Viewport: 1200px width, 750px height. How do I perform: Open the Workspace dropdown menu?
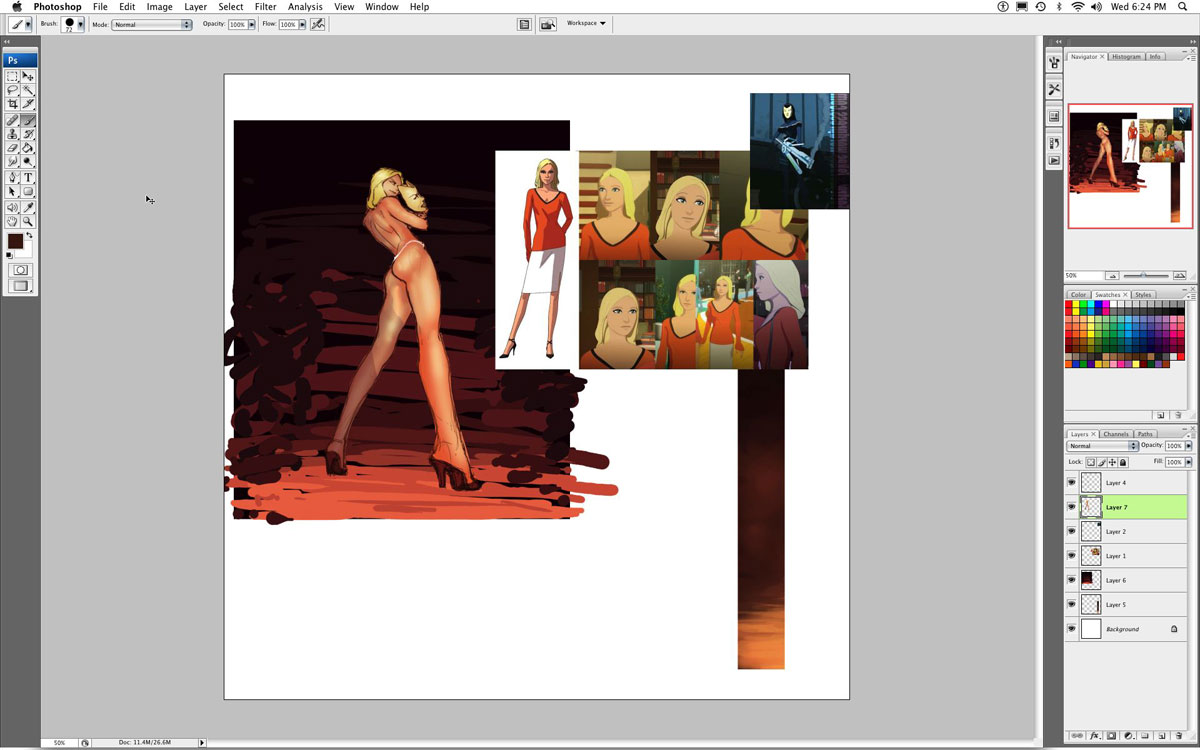click(x=586, y=23)
